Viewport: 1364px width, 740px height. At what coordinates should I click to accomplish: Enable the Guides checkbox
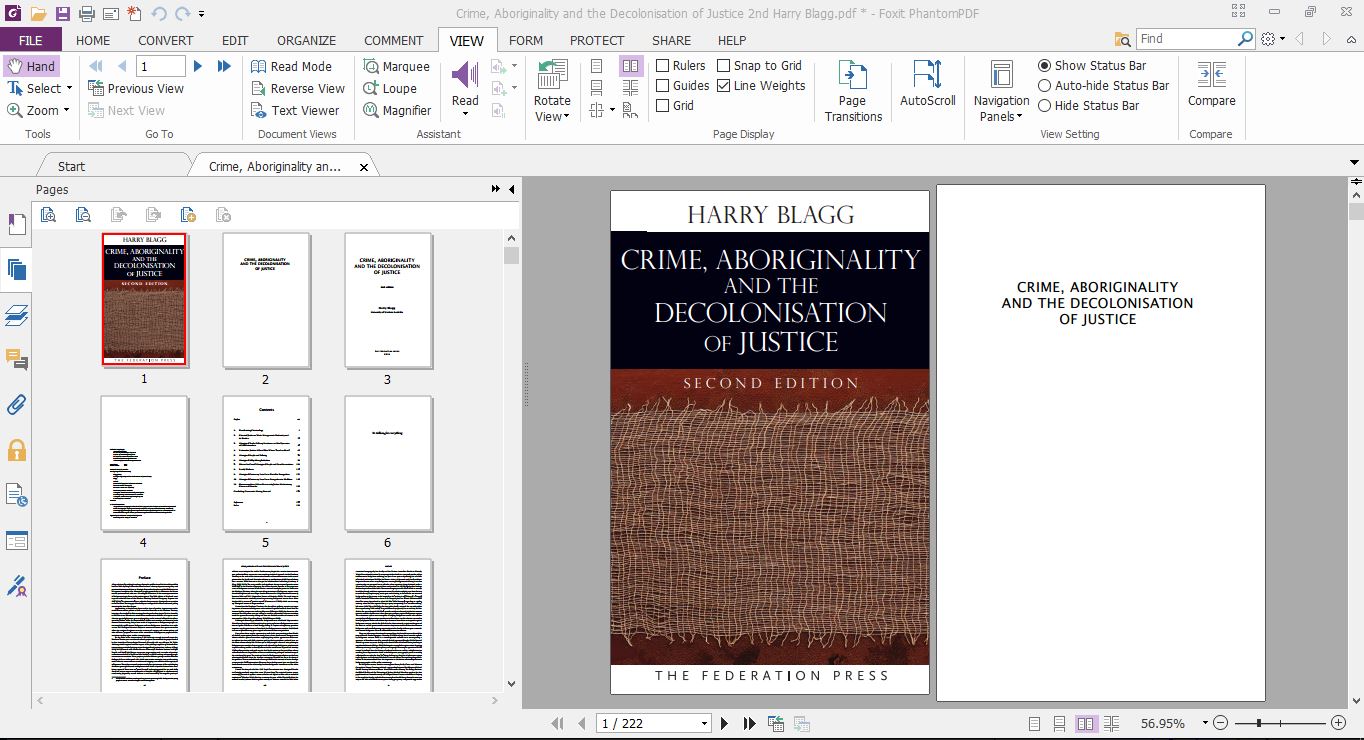coord(662,85)
